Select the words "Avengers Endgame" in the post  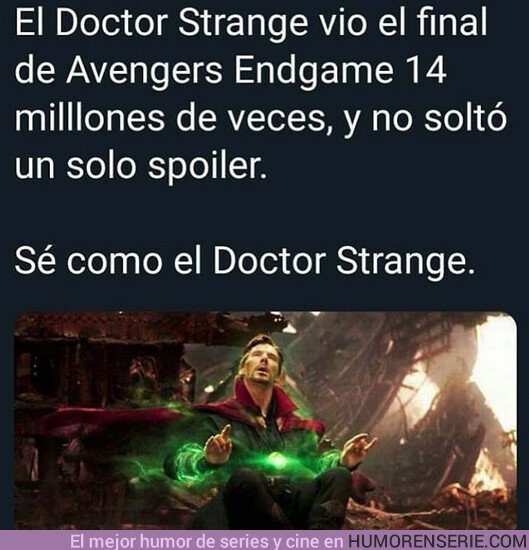(230, 71)
